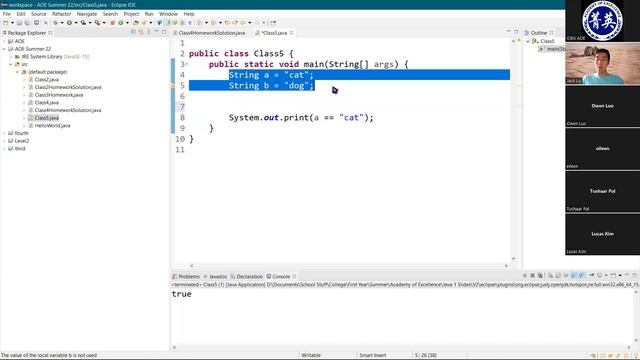Collapse the default package node
Image resolution: width=640 pixels, height=360 pixels.
(x=18, y=72)
